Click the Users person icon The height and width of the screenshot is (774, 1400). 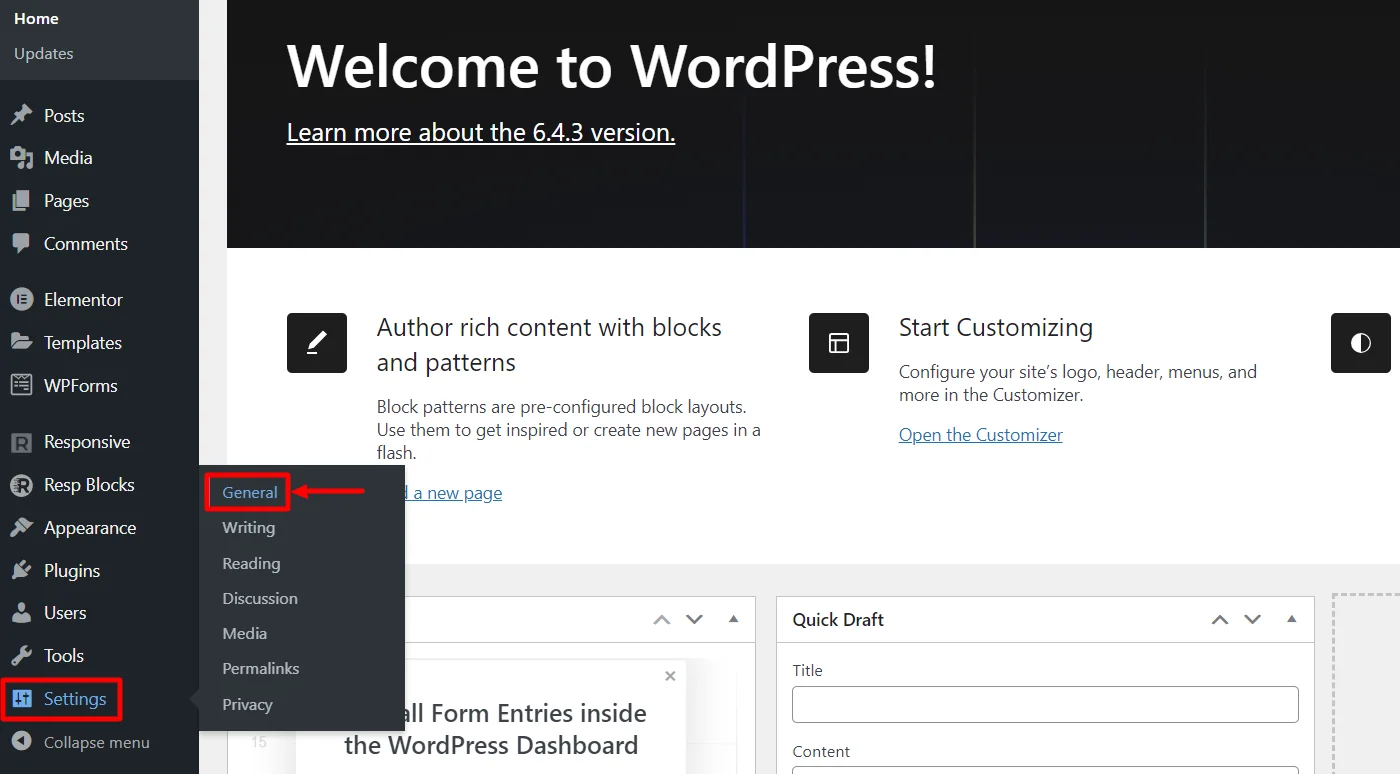point(22,613)
